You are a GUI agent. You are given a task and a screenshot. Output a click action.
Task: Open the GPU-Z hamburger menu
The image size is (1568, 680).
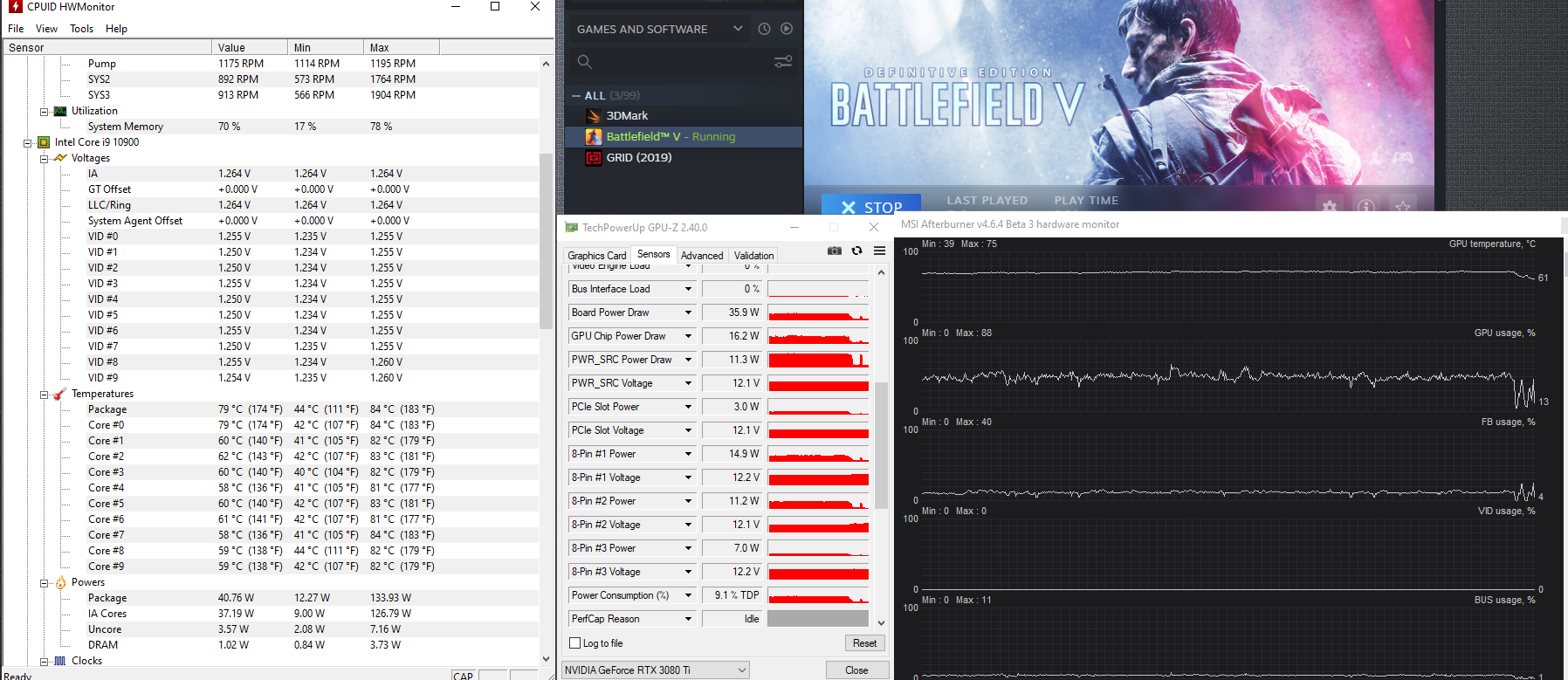879,251
